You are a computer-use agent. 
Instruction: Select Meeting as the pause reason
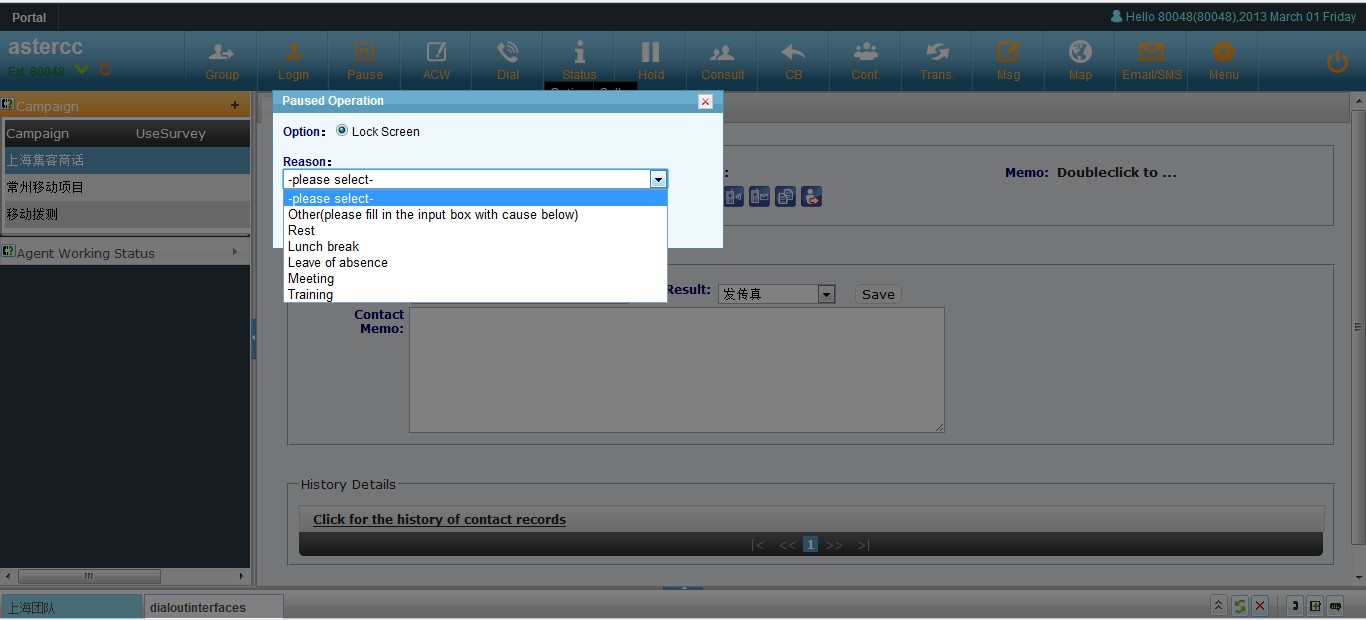tap(311, 279)
